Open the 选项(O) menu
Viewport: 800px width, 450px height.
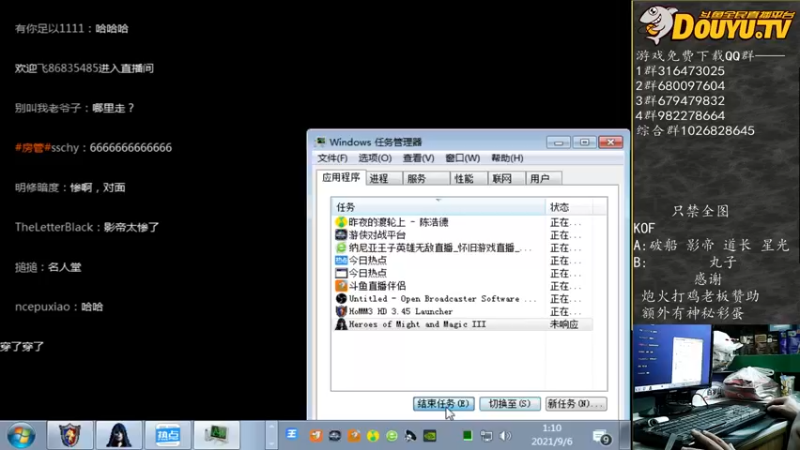pyautogui.click(x=375, y=158)
